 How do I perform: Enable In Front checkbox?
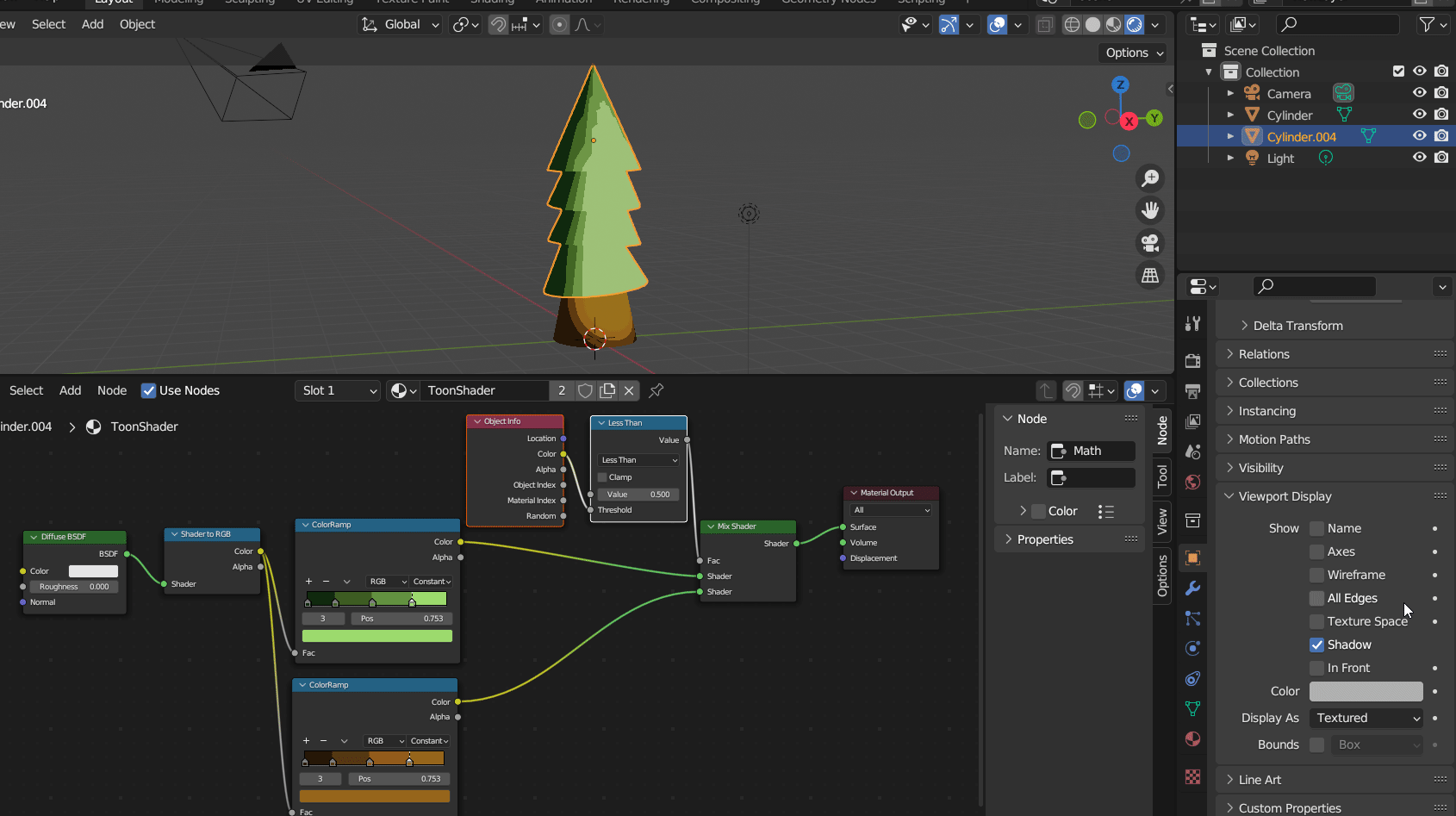pos(1316,668)
